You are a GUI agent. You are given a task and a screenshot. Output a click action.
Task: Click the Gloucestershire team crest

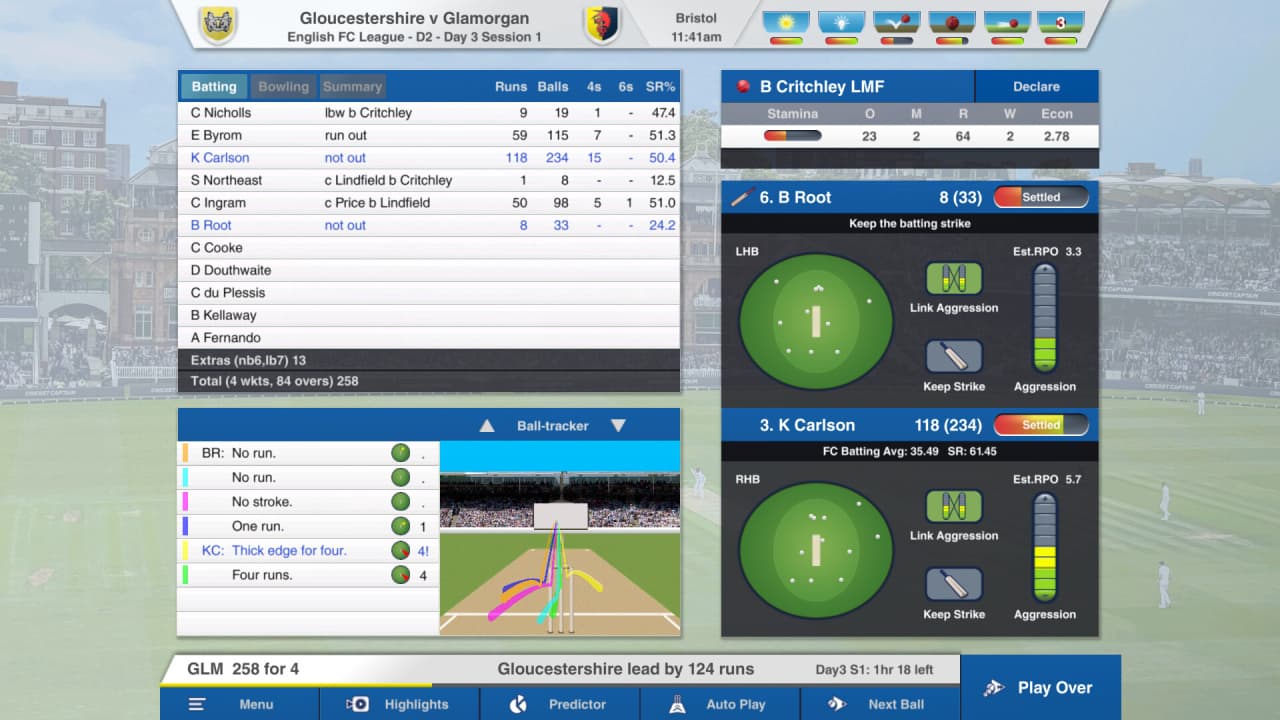(x=216, y=25)
